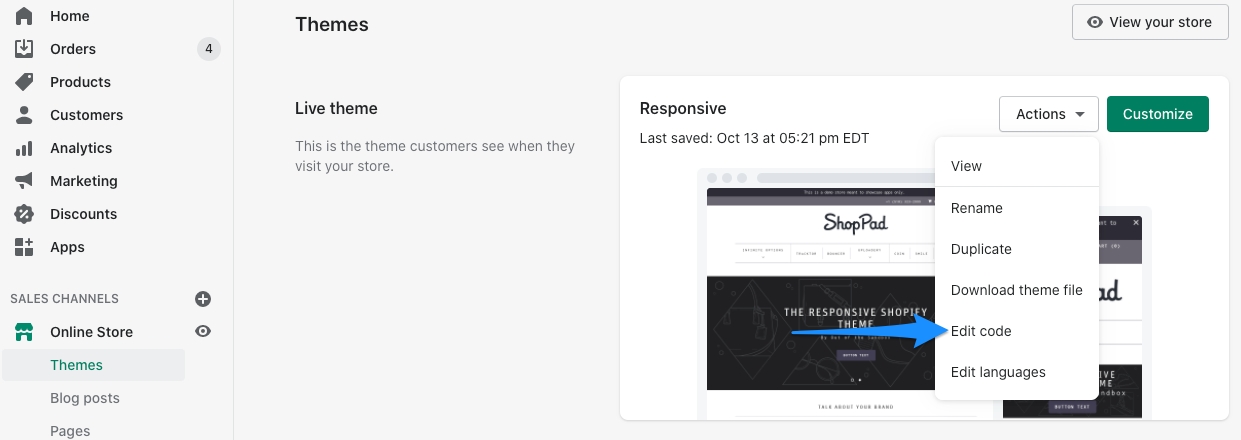Expand the Actions dropdown
Viewport: 1241px width, 440px height.
[x=1048, y=114]
